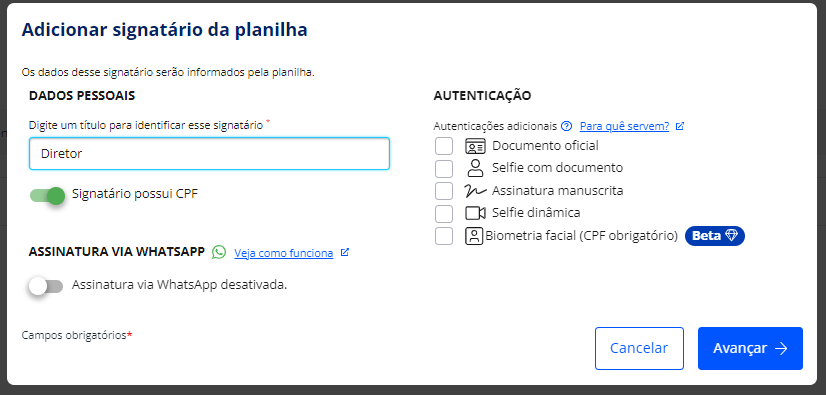This screenshot has height=395, width=826.
Task: Click the Assinatura manuscrita signature icon
Action: tap(475, 191)
